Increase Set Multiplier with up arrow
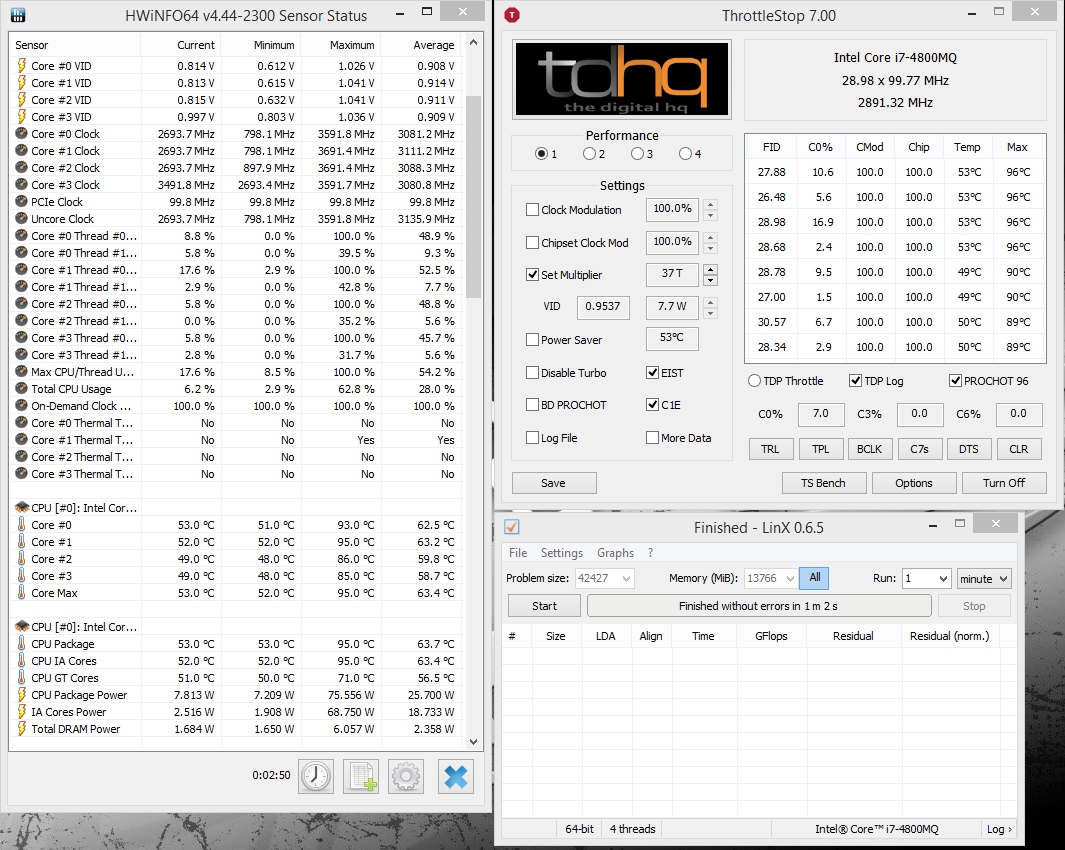 point(710,269)
